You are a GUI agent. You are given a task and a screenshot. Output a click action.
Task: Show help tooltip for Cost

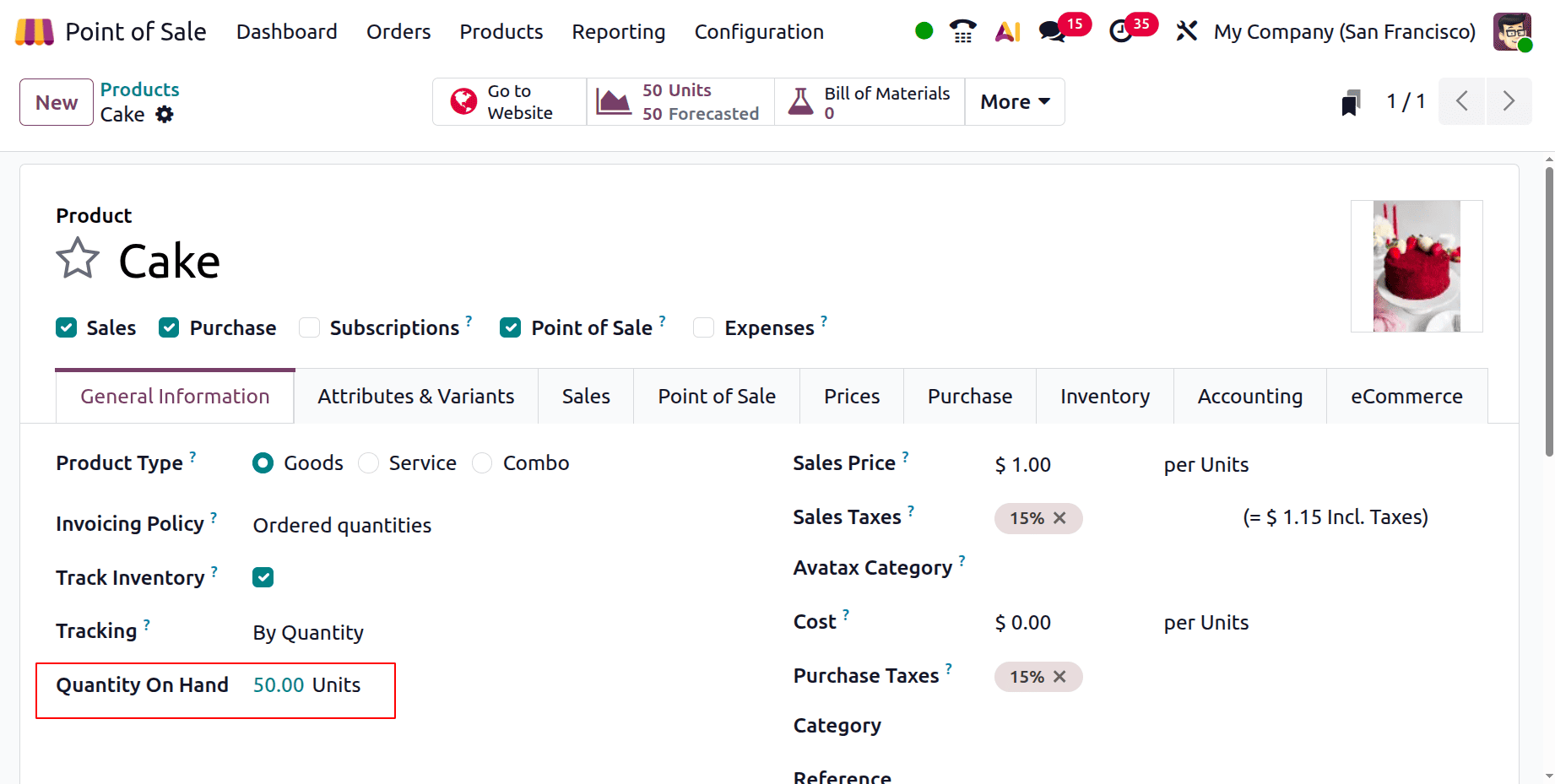[846, 615]
